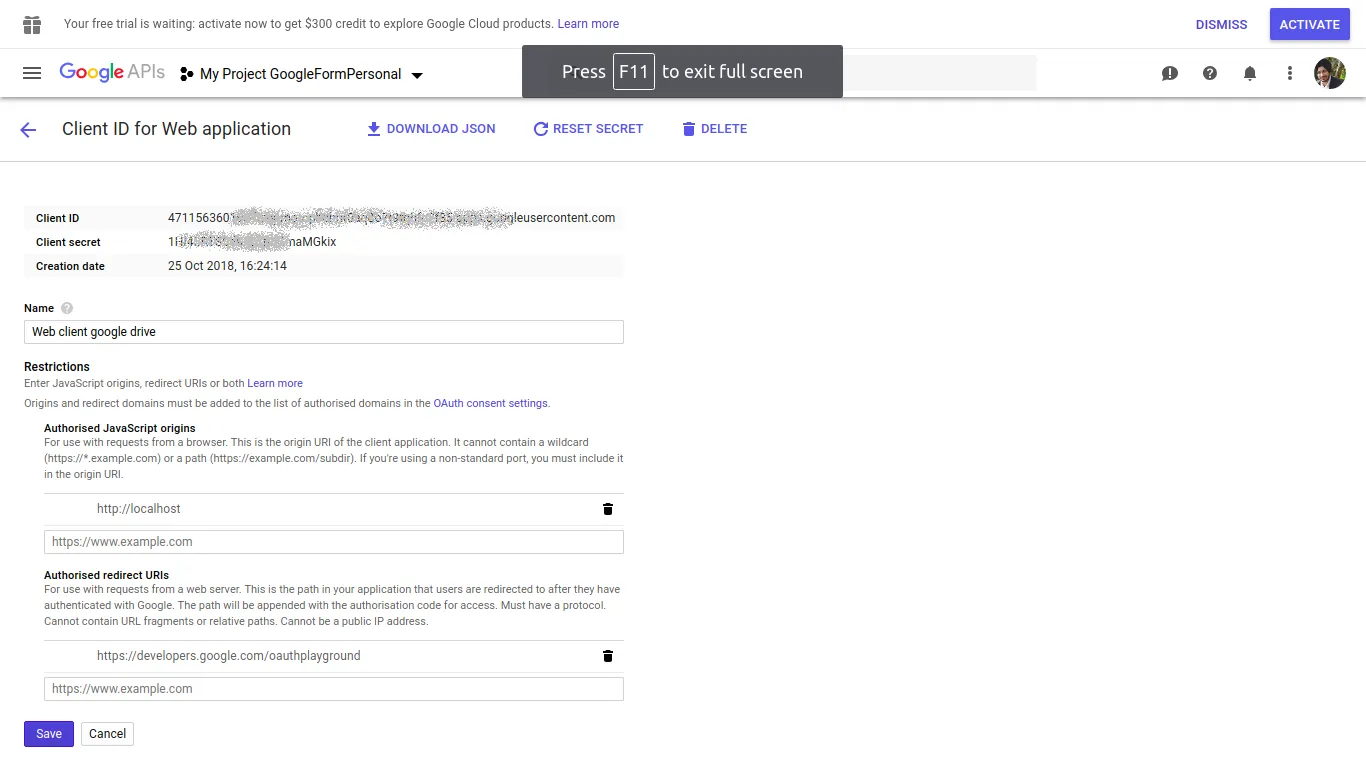Dismiss the free trial banner

point(1221,25)
